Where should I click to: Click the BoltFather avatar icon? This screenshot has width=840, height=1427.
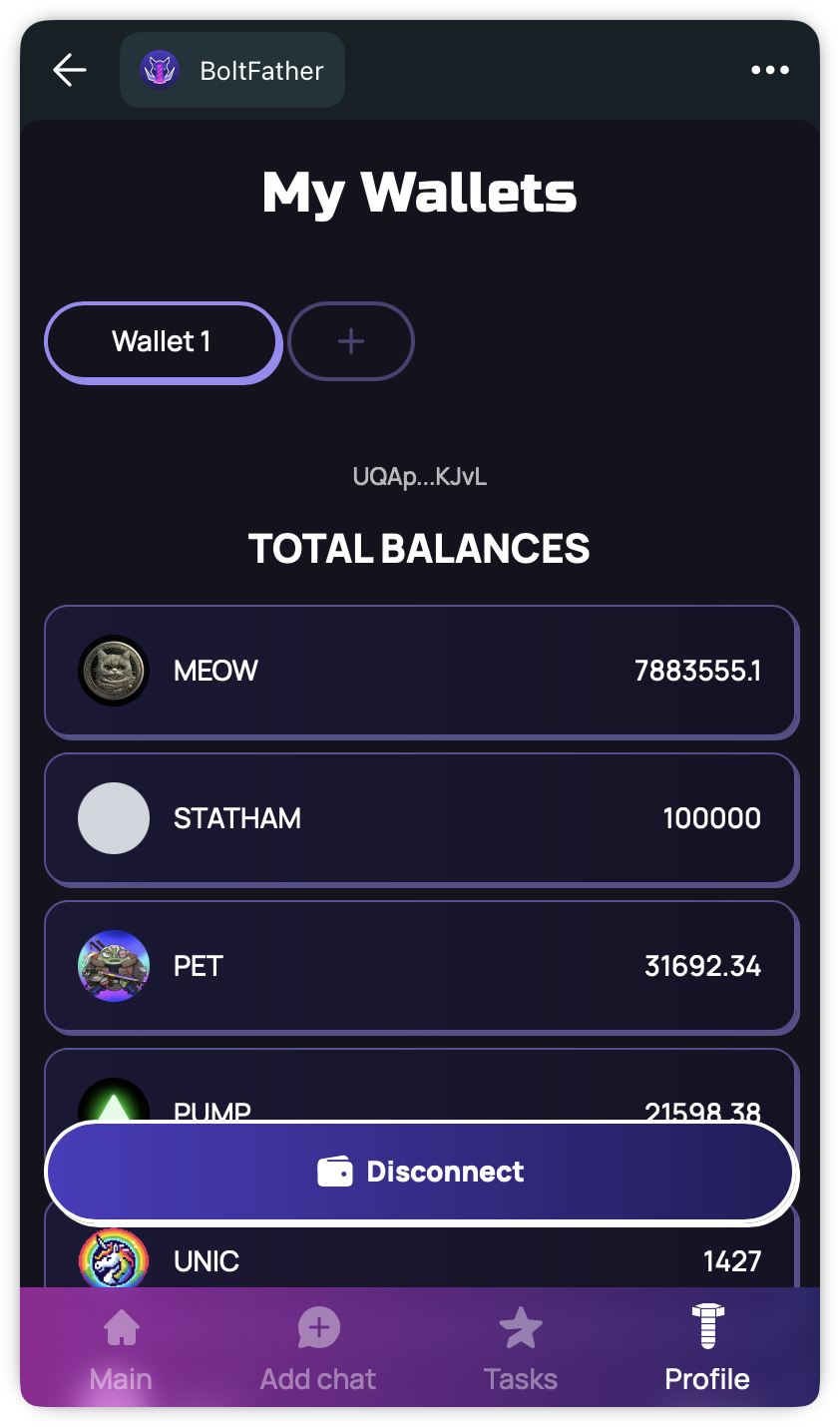click(x=160, y=70)
